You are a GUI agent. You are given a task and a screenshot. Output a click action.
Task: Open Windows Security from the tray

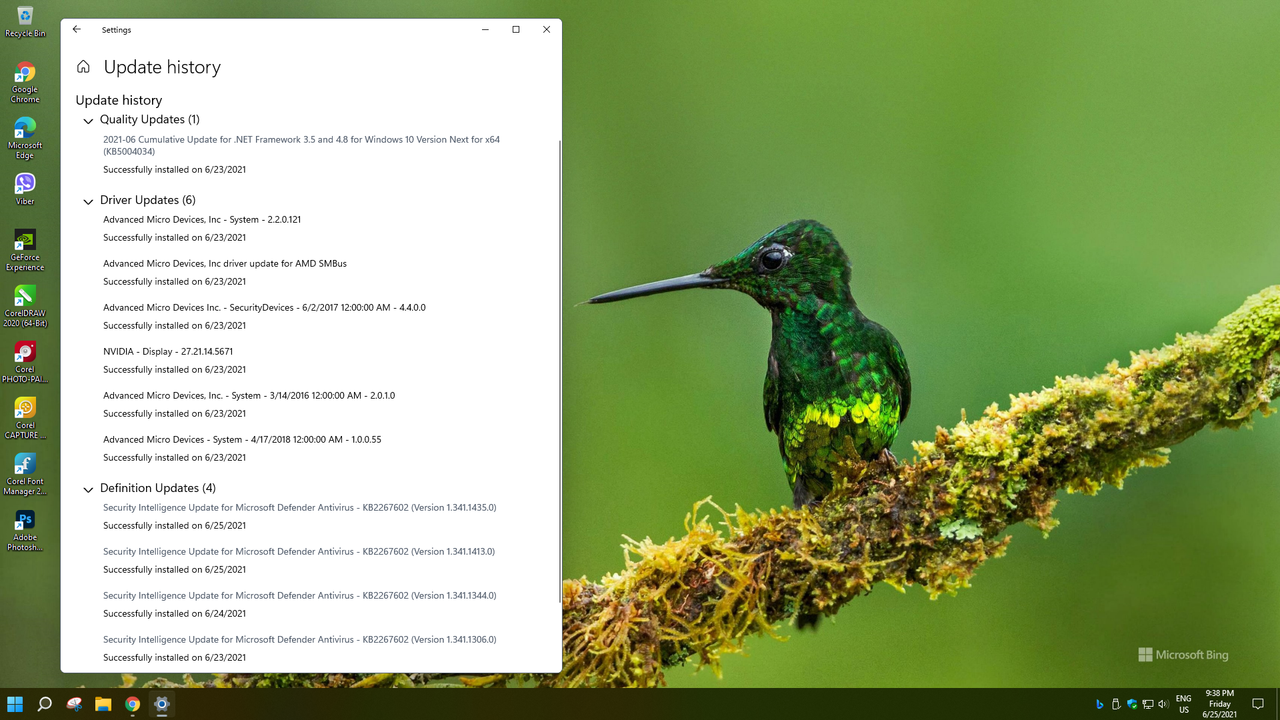1132,704
